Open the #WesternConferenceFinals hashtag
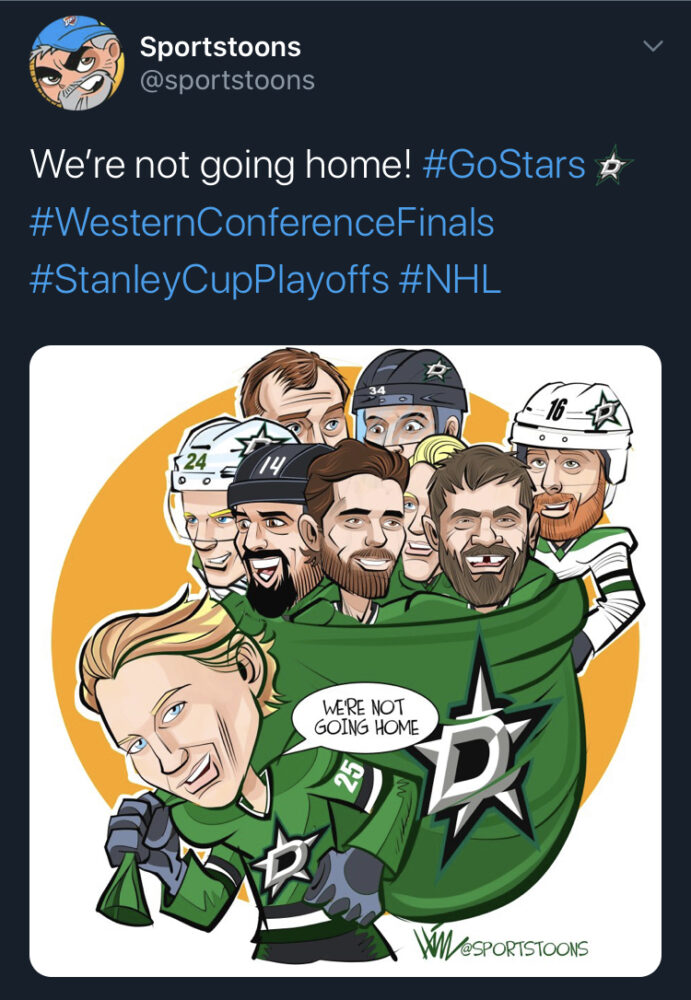Viewport: 691px width, 1000px height. coord(262,223)
